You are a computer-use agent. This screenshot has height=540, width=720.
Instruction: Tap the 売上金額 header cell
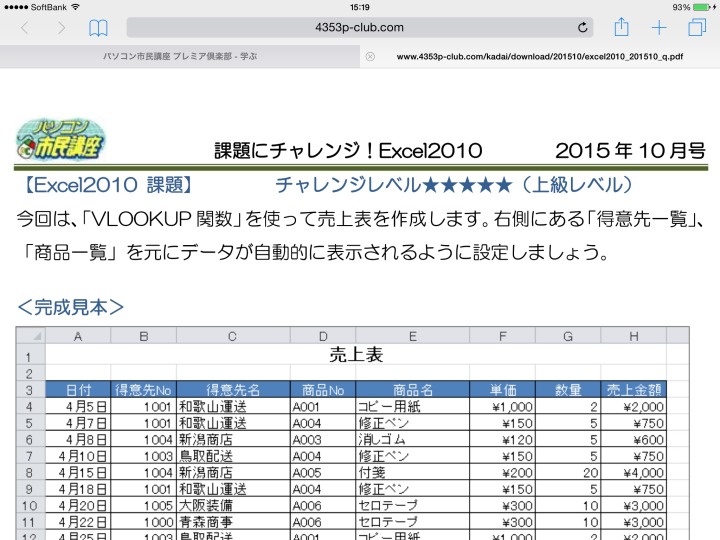pos(632,390)
